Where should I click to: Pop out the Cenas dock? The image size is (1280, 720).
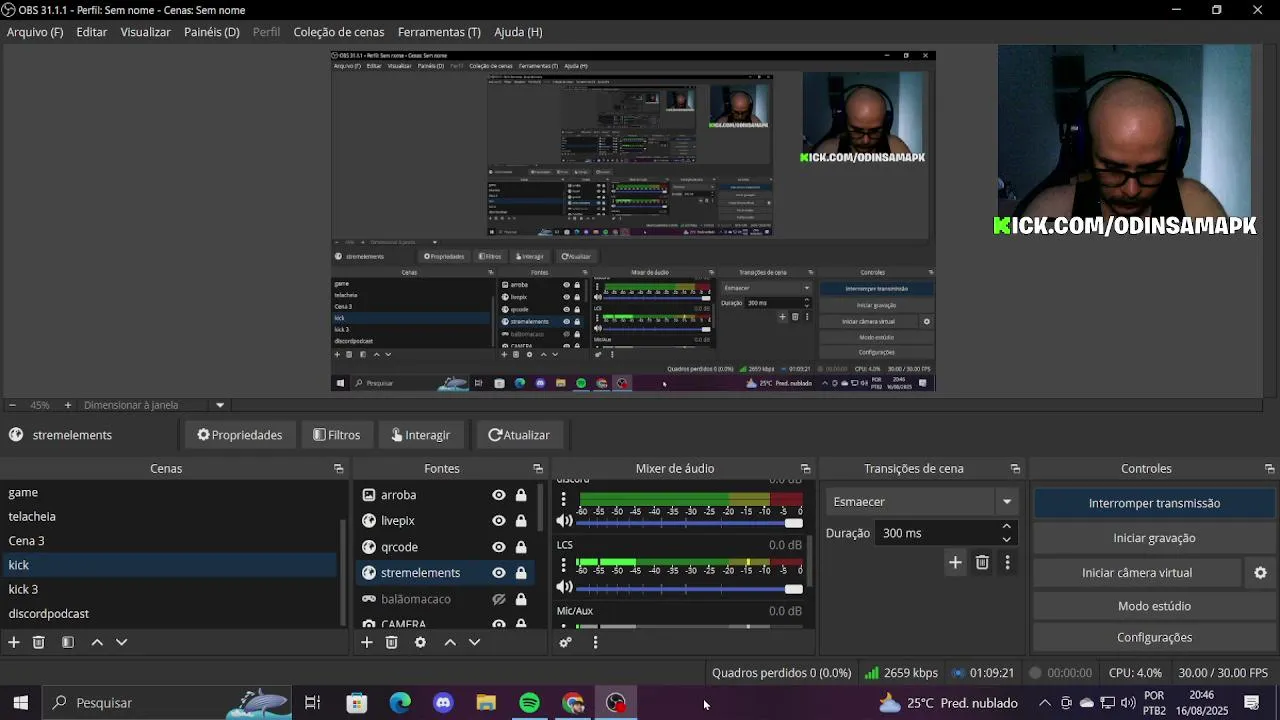point(338,468)
